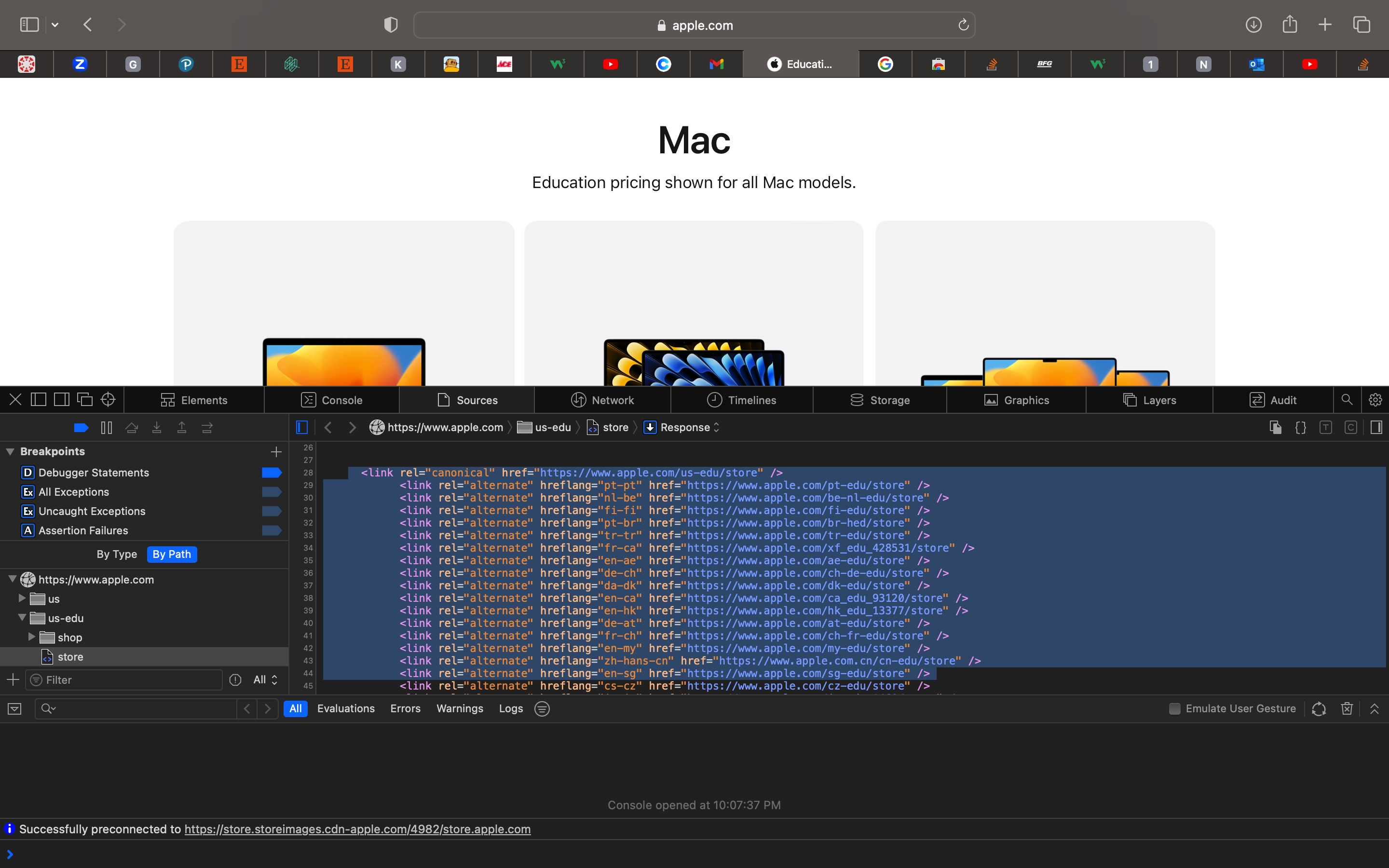Toggle Debugger Statements breakpoint
1389x868 pixels.
[x=271, y=473]
